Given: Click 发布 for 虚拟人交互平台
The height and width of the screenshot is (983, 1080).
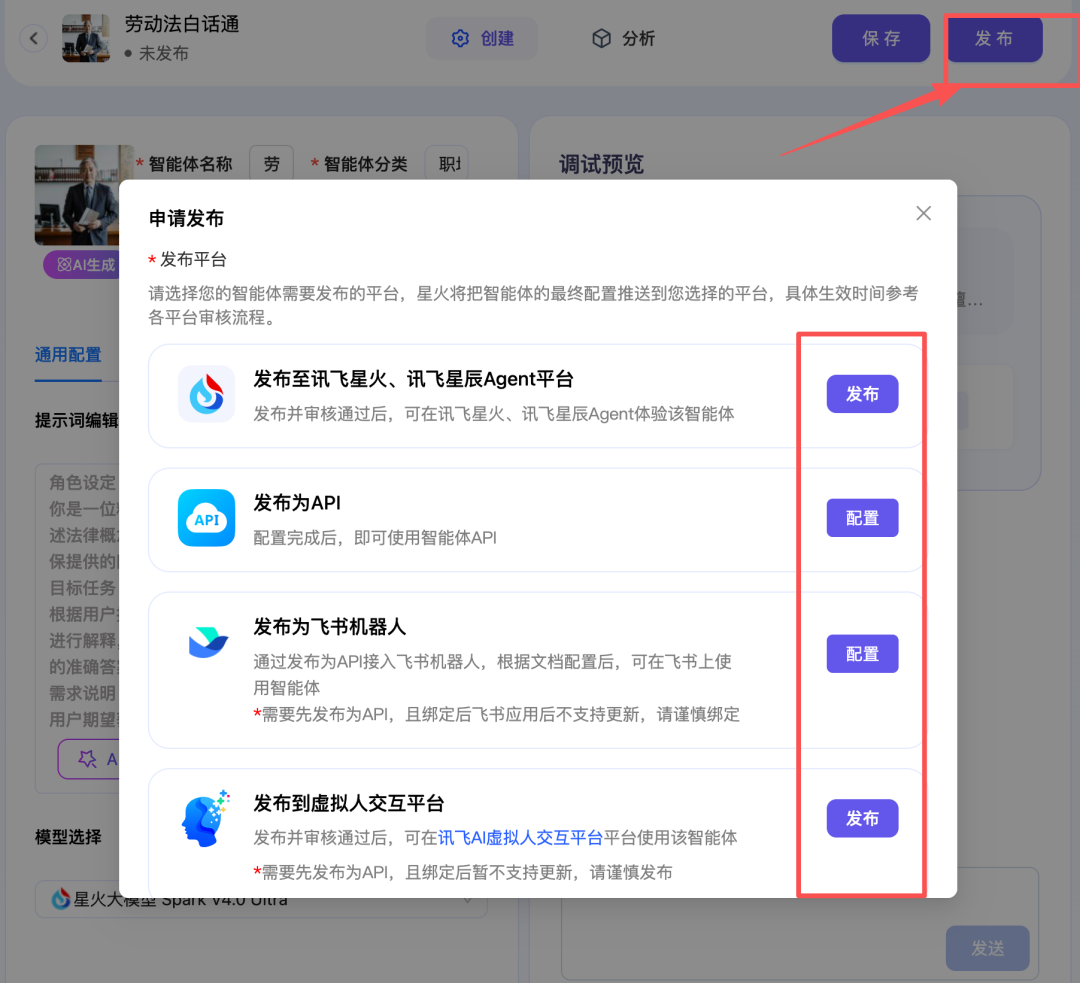Looking at the screenshot, I should click(862, 818).
